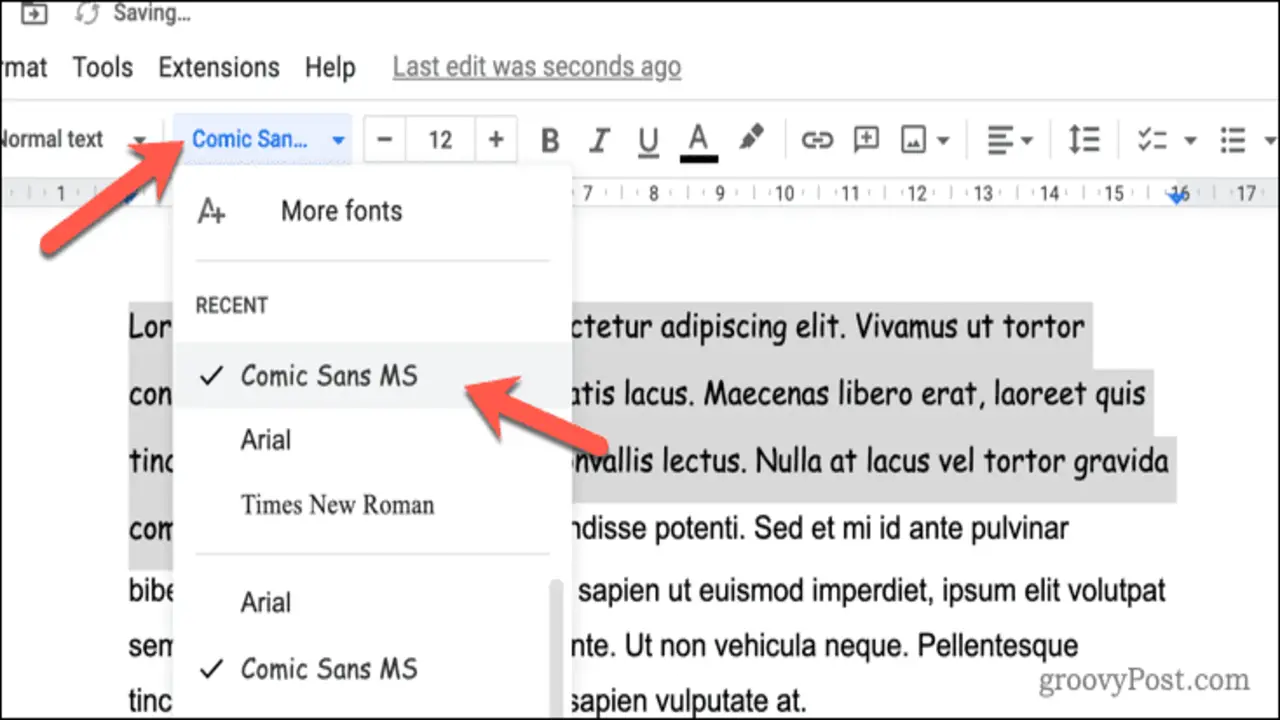Open the text alignment dropdown
1280x720 pixels.
click(x=1009, y=140)
